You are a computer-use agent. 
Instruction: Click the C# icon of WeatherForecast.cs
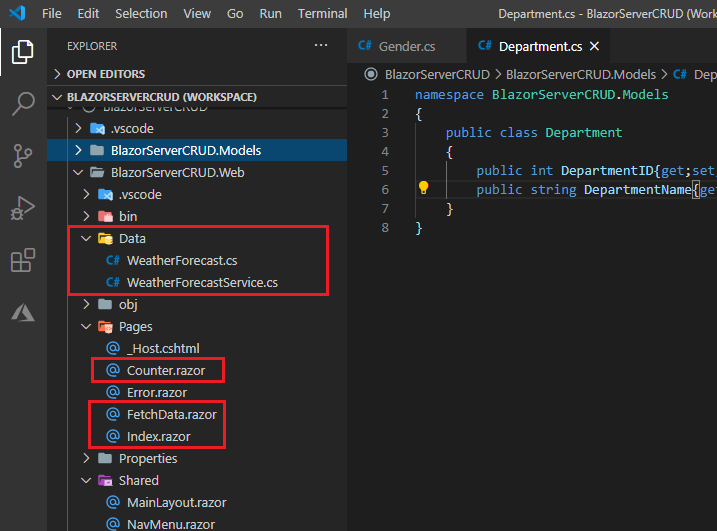click(112, 260)
